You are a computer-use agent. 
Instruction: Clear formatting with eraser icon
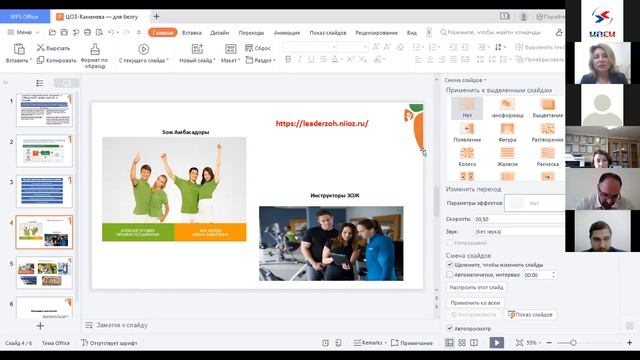[400, 47]
